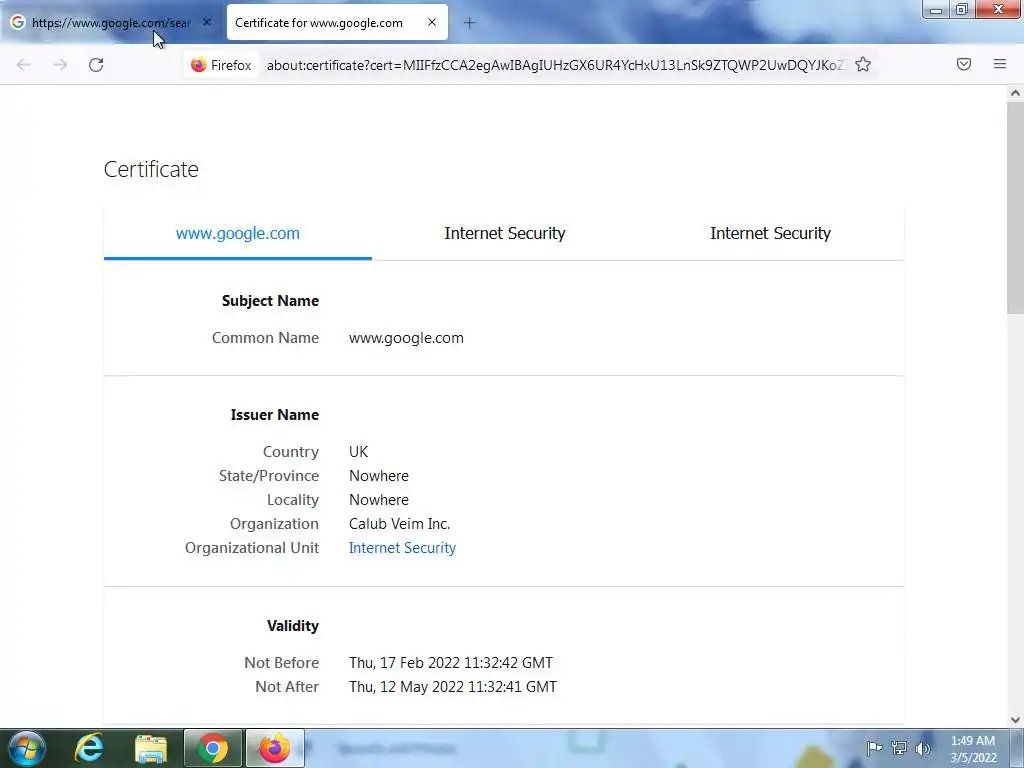Viewport: 1024px width, 768px height.
Task: Restore down the Firefox window
Action: point(962,9)
